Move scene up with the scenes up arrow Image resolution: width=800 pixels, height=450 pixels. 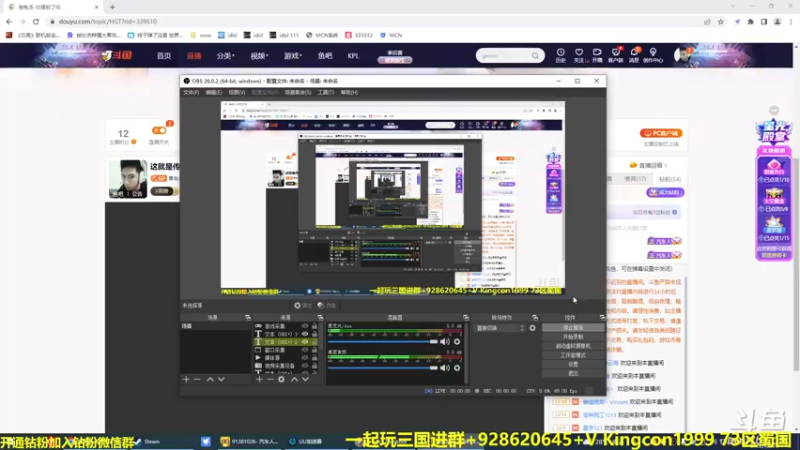pos(210,380)
